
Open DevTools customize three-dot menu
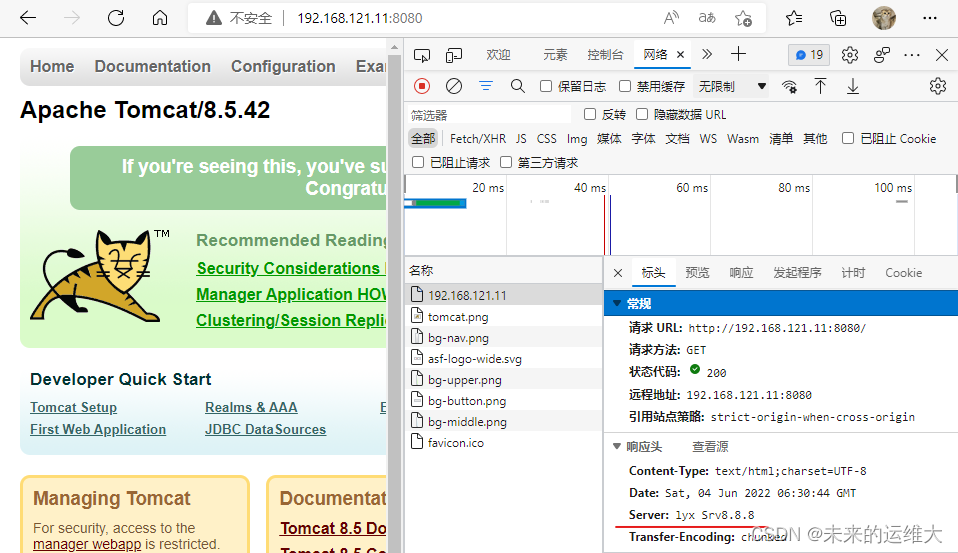[x=912, y=55]
